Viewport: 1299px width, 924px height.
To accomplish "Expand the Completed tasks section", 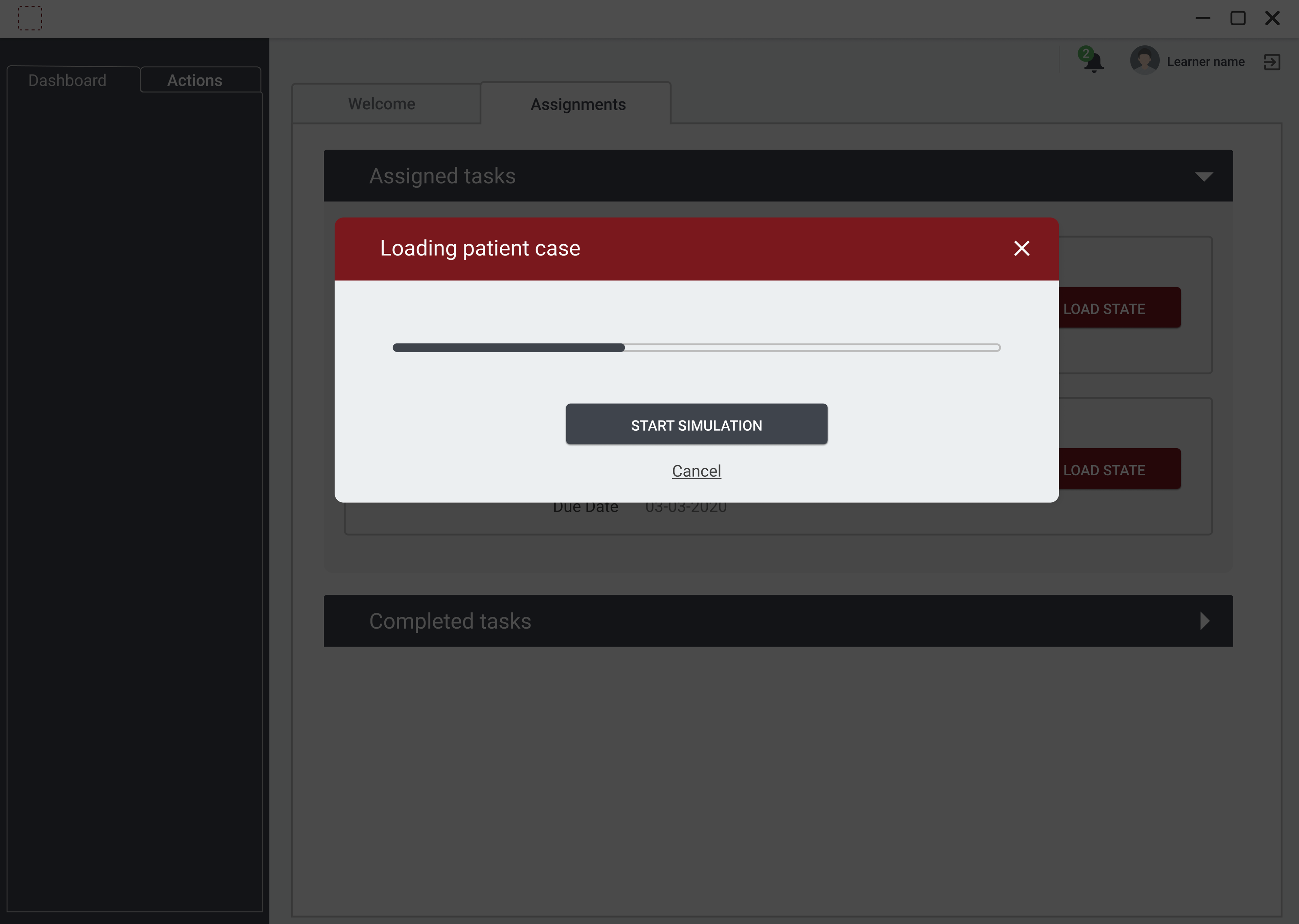I will (x=1204, y=621).
